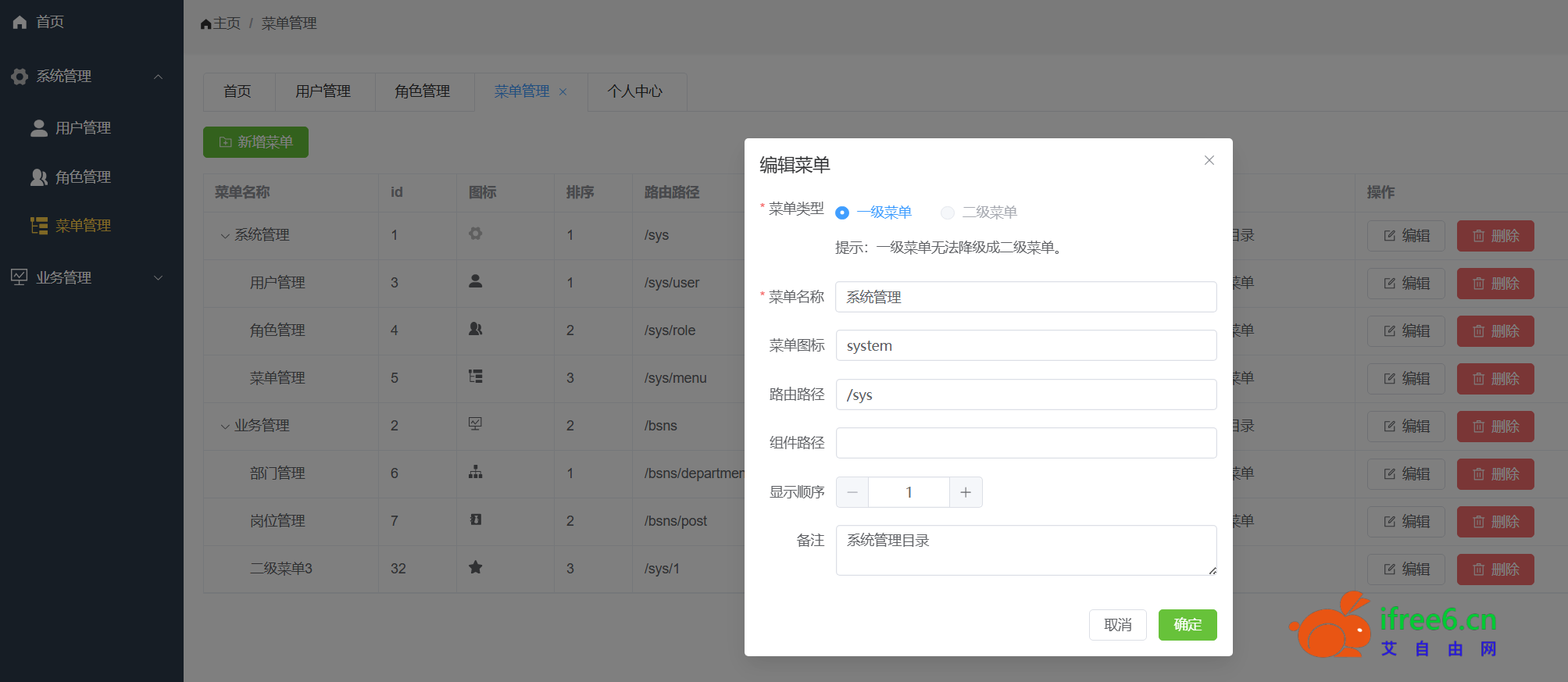The width and height of the screenshot is (1568, 682).
Task: Increase 显示顺序 with the plus button
Action: pyautogui.click(x=966, y=492)
